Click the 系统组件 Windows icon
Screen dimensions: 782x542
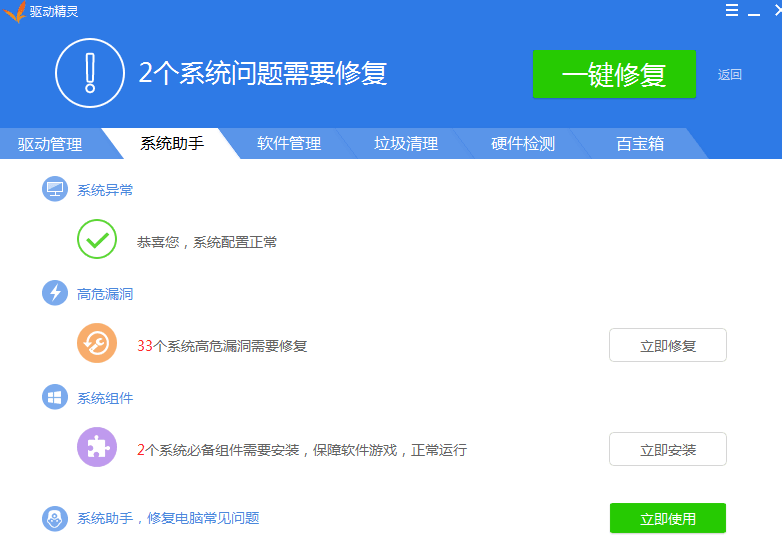tap(55, 397)
